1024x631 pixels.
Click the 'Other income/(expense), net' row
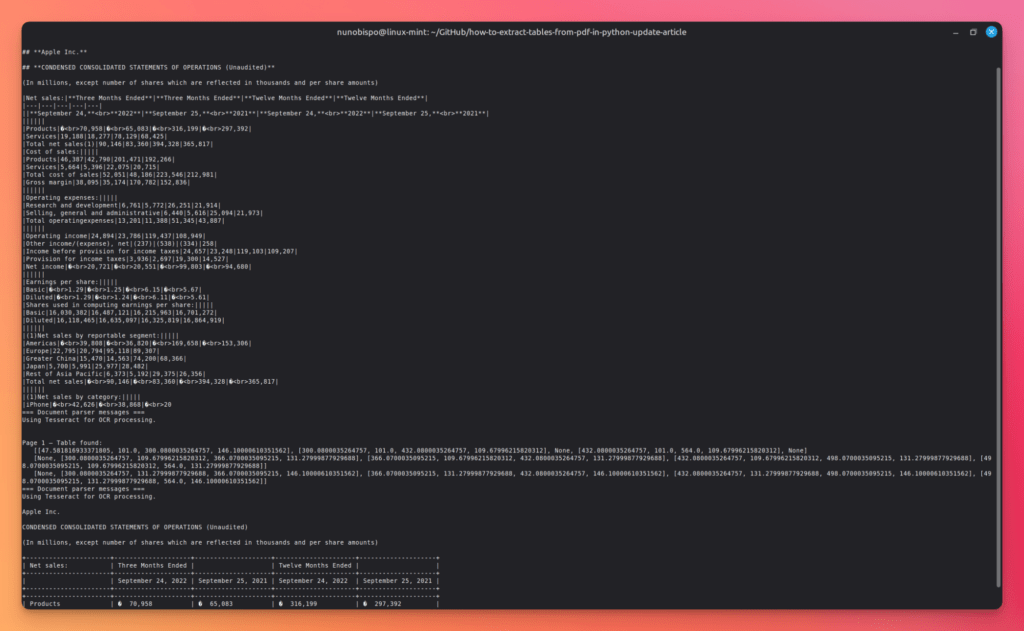(x=120, y=244)
